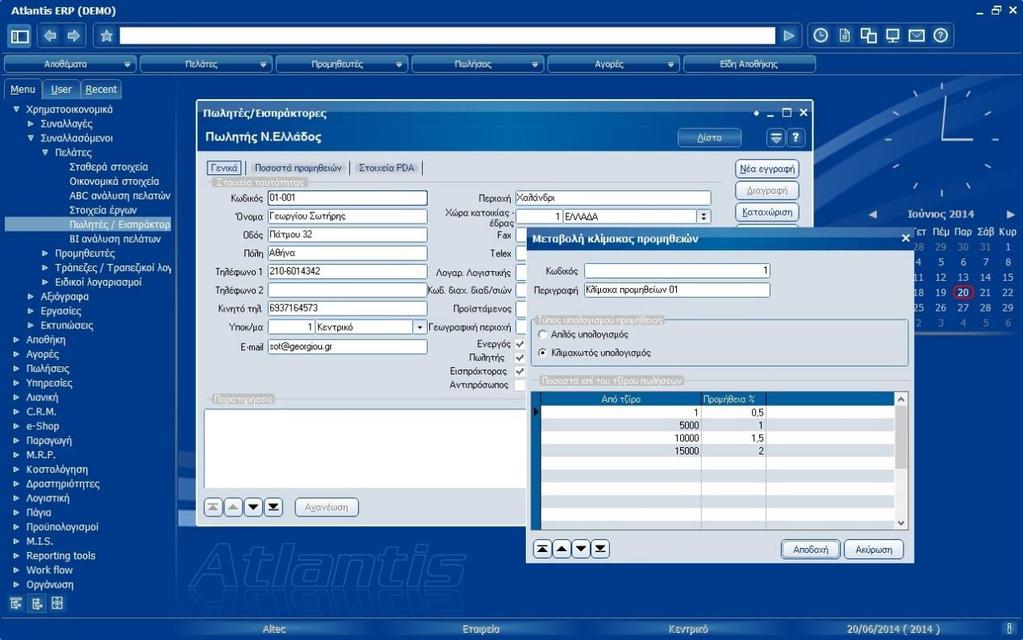Show next month in calendar

[1011, 214]
